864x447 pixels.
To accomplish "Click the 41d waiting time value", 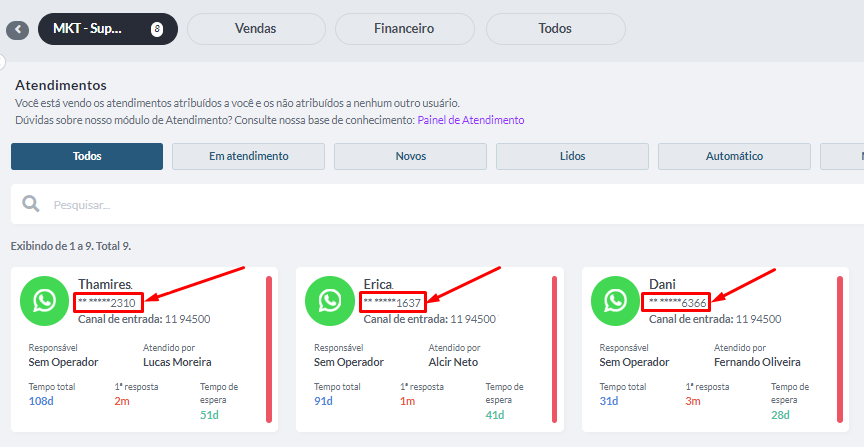I will click(495, 415).
